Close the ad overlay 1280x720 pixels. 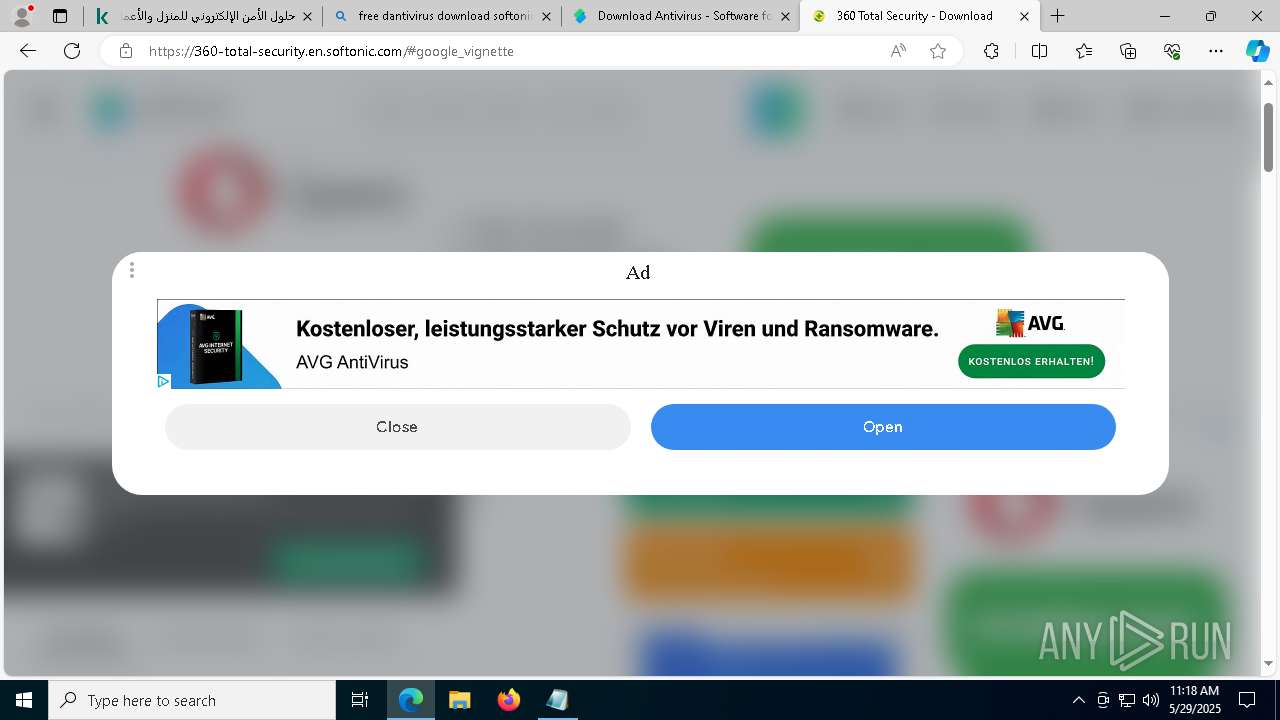397,427
